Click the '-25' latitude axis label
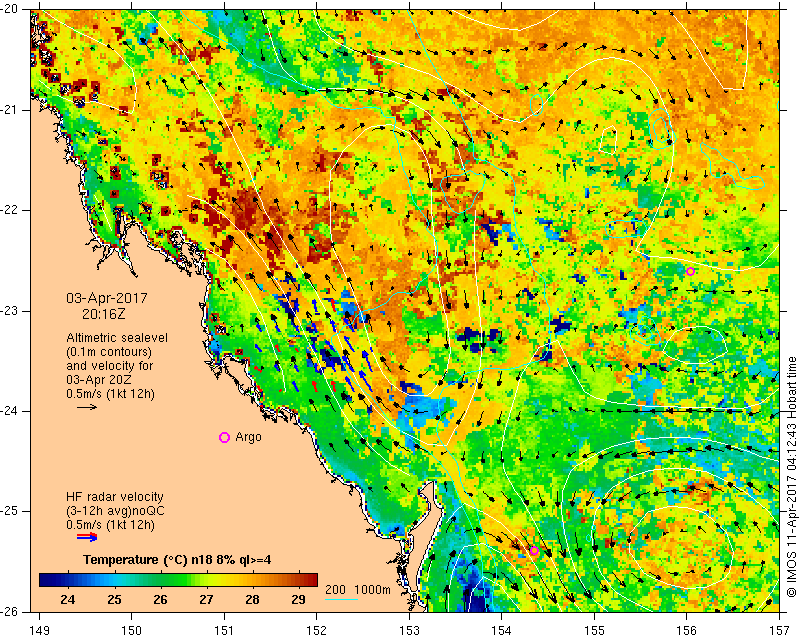 coord(9,511)
